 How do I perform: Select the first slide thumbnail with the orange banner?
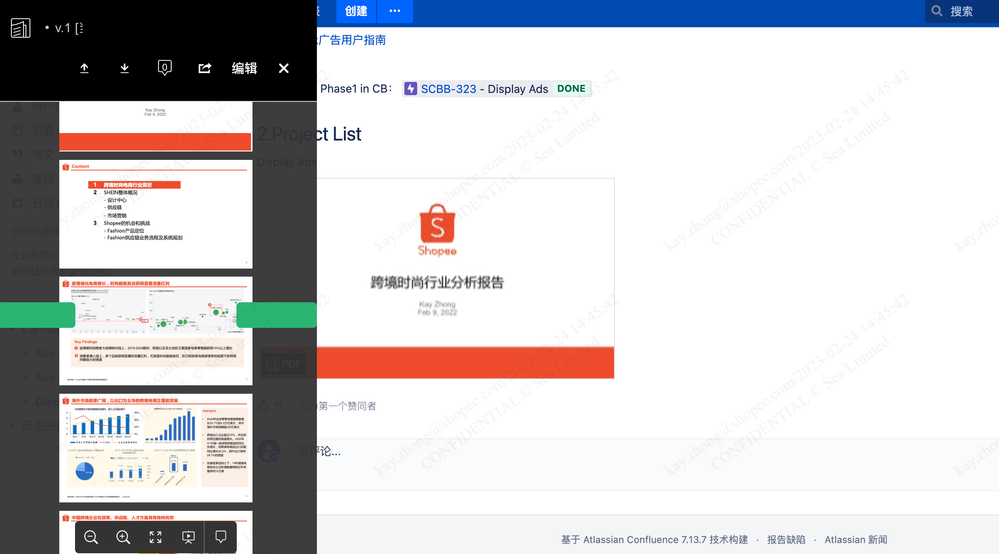click(x=156, y=127)
